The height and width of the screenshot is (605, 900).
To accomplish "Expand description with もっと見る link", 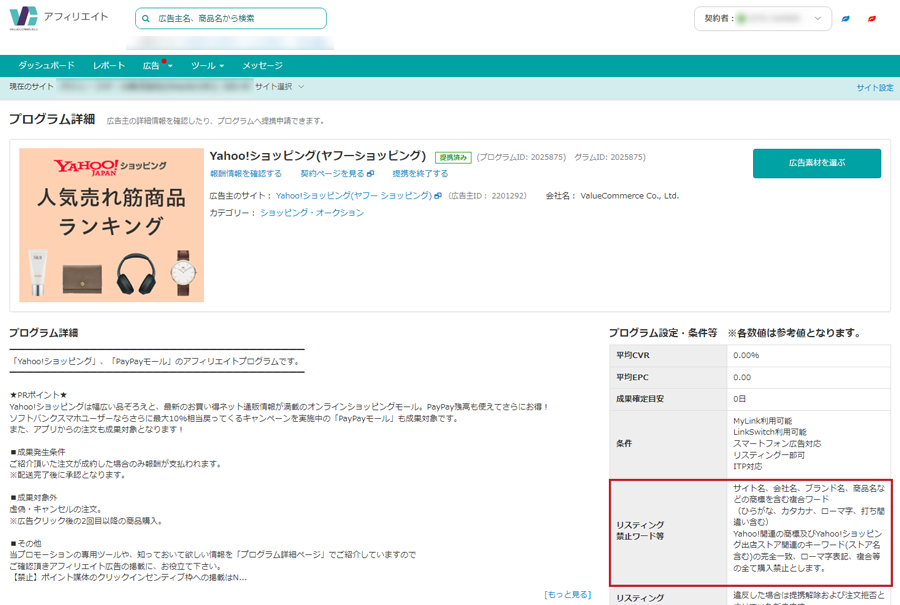I will [x=568, y=595].
